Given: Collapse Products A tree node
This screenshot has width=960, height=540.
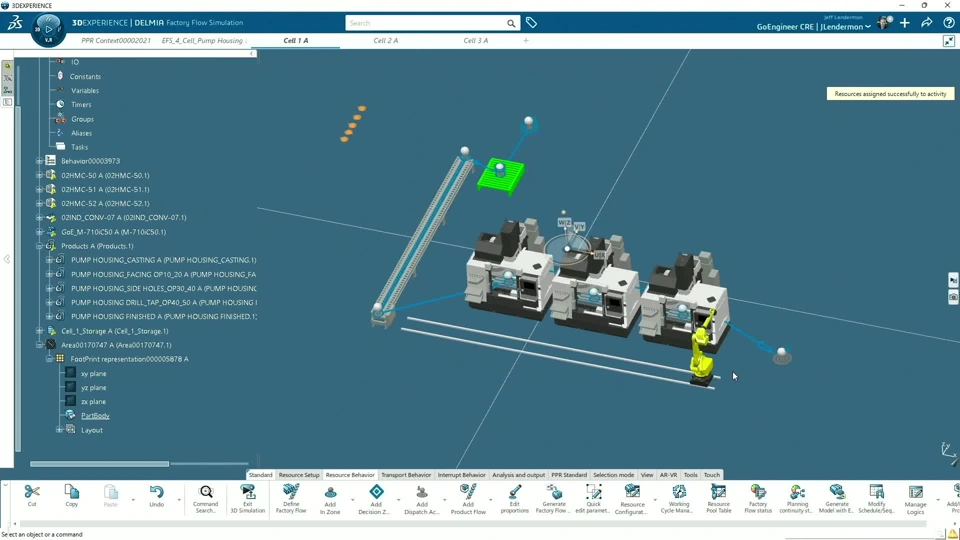Looking at the screenshot, I should point(39,246).
